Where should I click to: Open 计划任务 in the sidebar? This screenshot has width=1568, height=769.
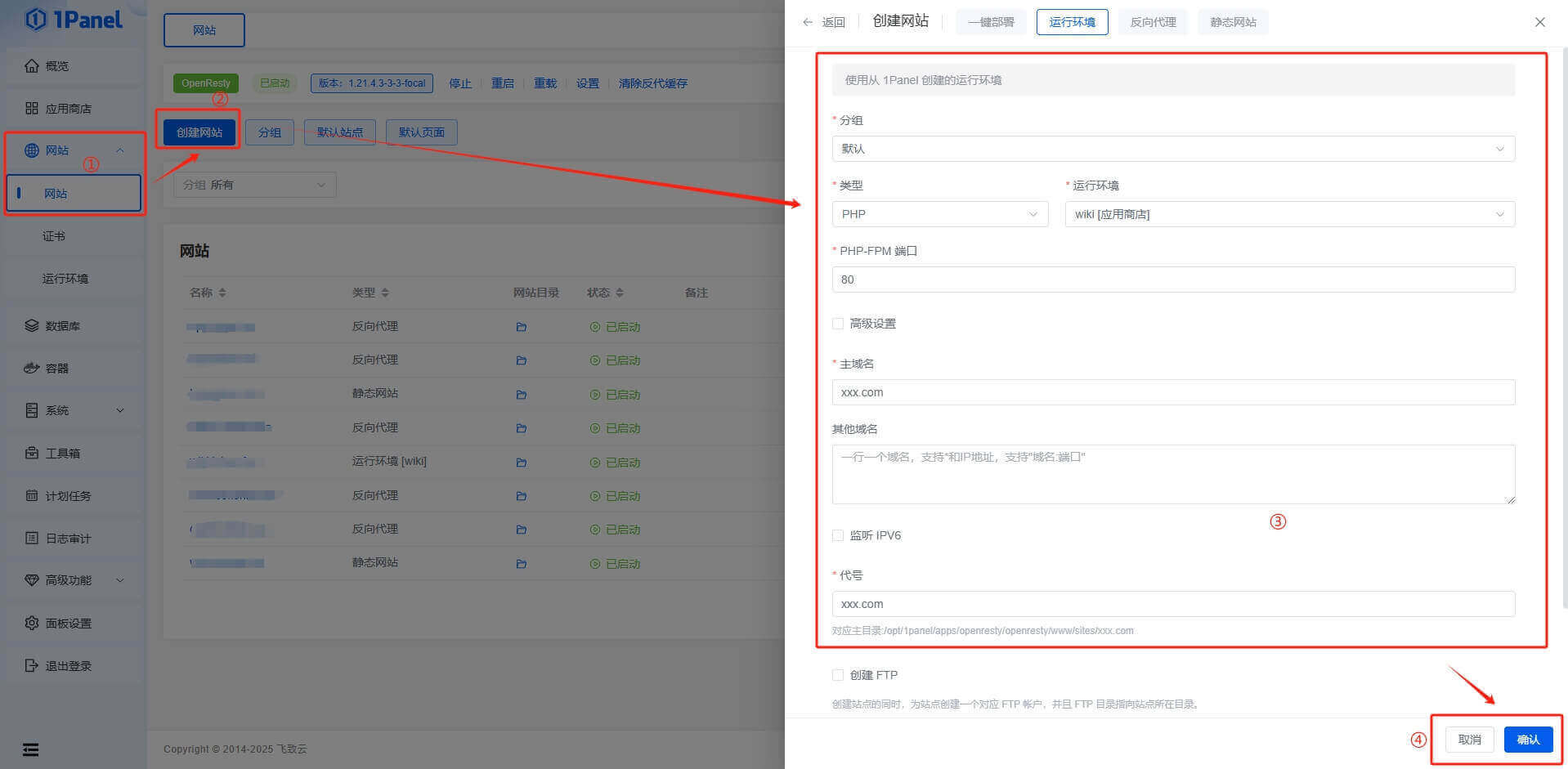[67, 496]
